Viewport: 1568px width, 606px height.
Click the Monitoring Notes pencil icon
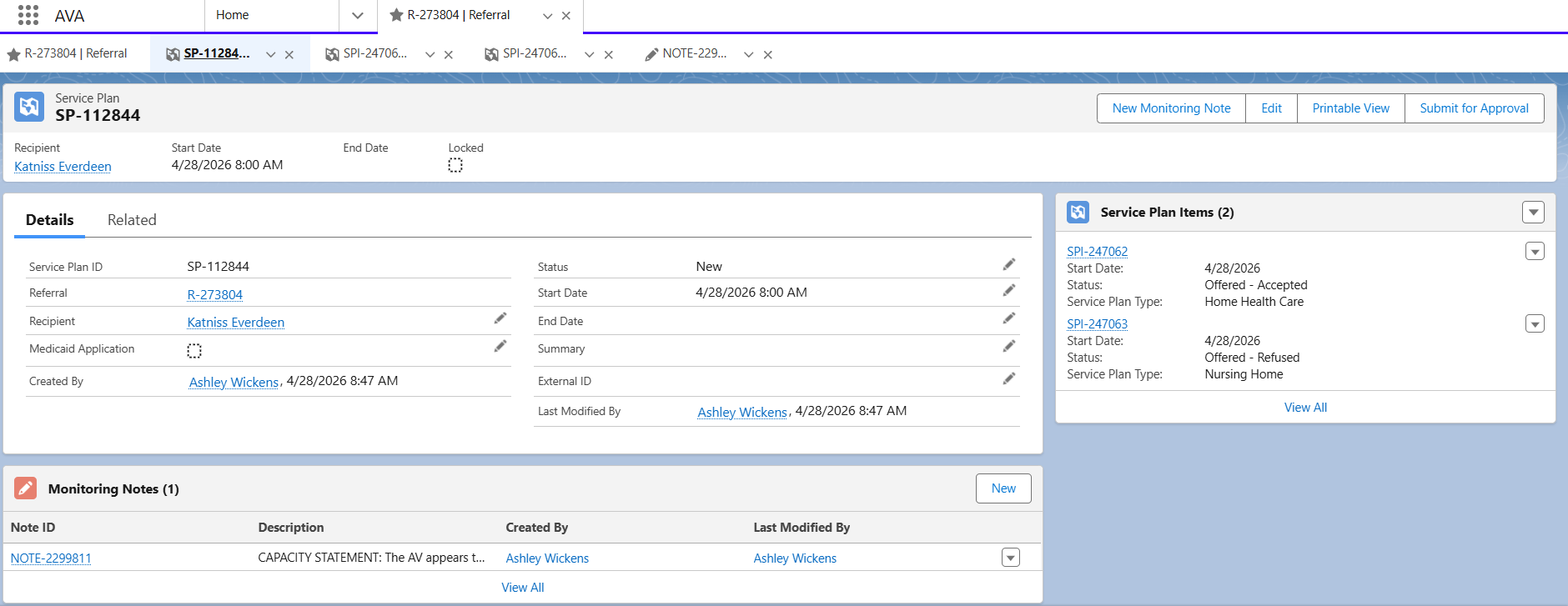(x=26, y=488)
